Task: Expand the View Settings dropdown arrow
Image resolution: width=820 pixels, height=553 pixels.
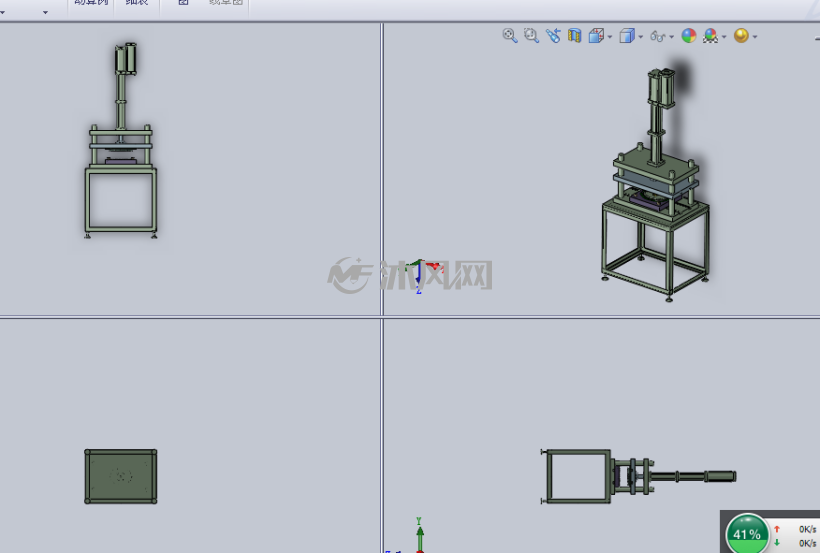Action: click(755, 37)
